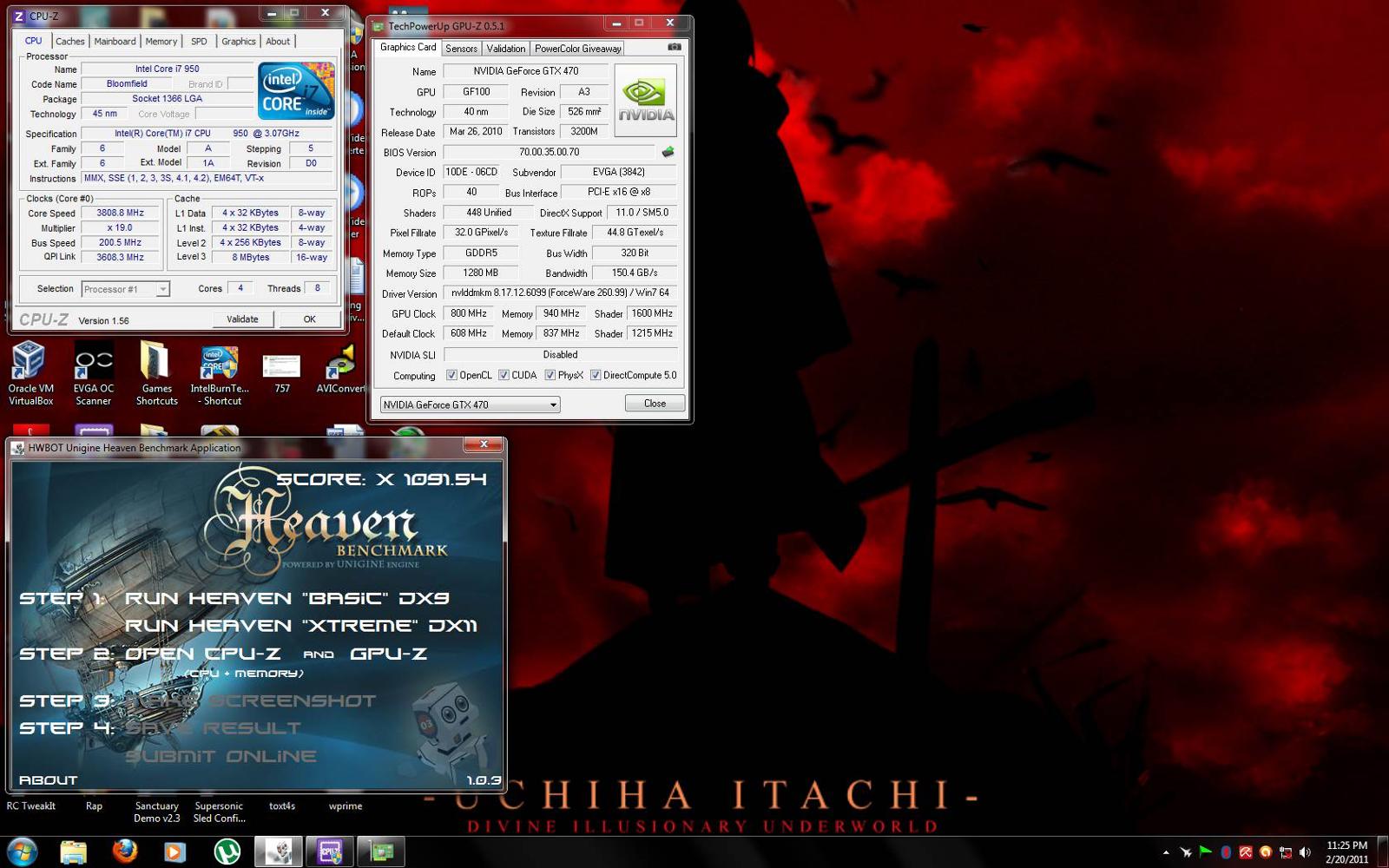Open the Processor #1 selection dropdown in CPU-Z

click(125, 289)
